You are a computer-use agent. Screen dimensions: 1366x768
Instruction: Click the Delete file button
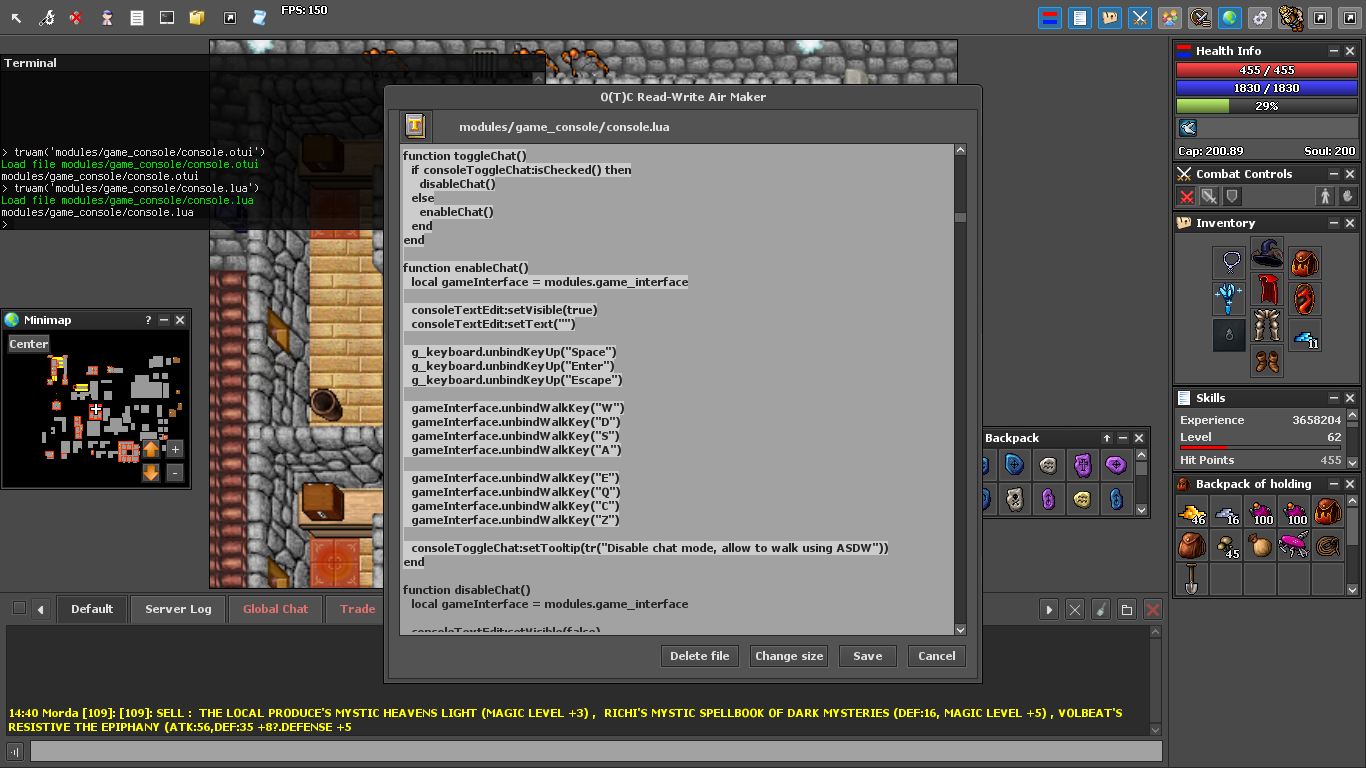700,656
